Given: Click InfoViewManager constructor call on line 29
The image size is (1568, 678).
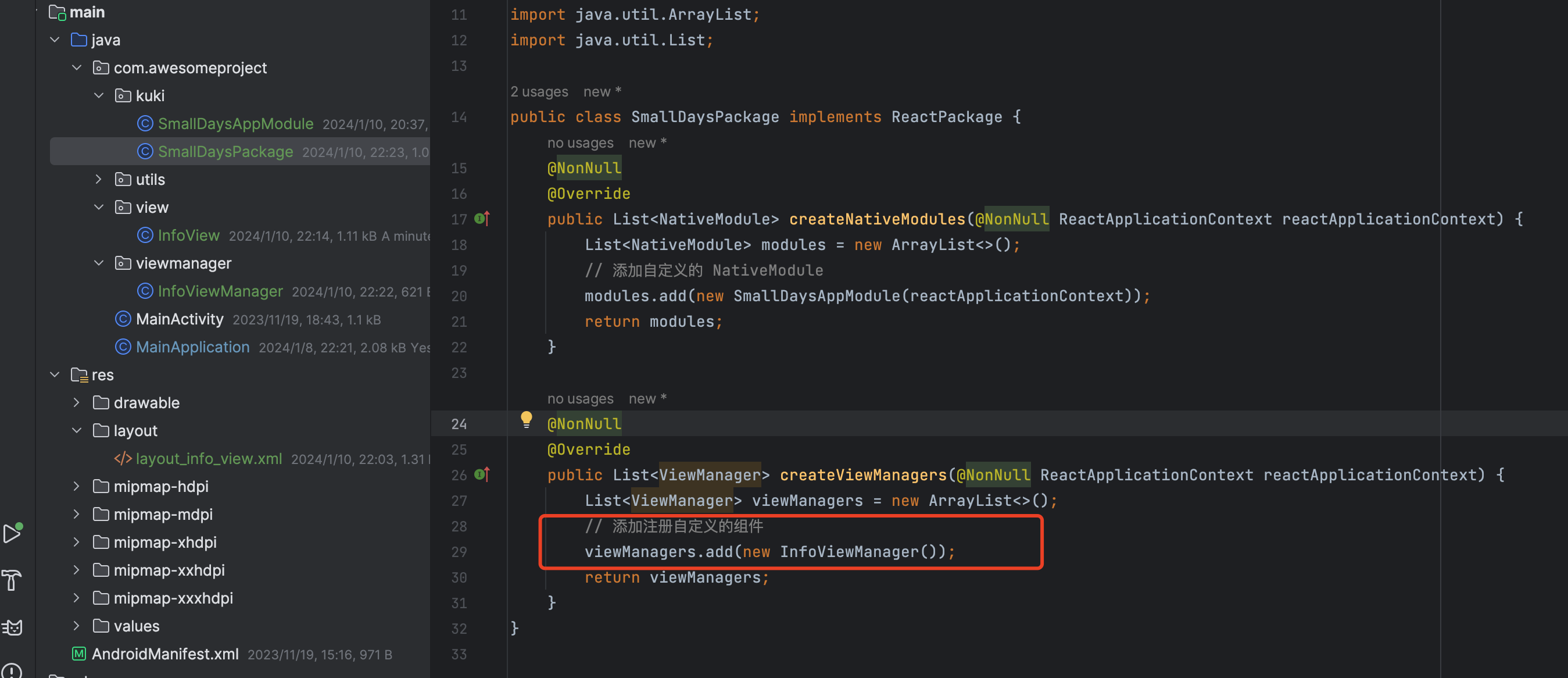Looking at the screenshot, I should coord(849,552).
